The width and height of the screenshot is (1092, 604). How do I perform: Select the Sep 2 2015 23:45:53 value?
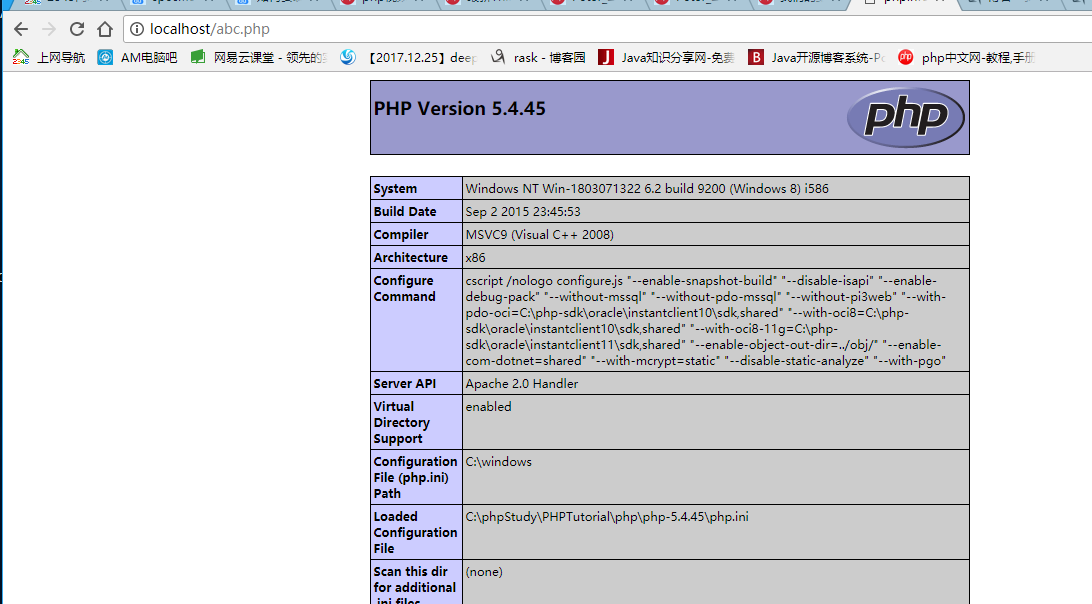pyautogui.click(x=716, y=212)
